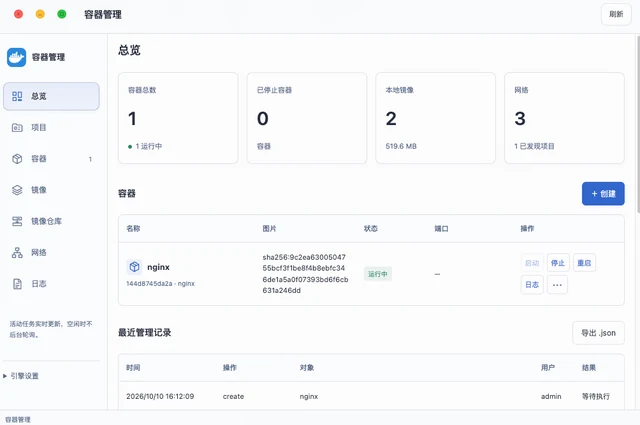Select the 网络 summary card

click(564, 118)
